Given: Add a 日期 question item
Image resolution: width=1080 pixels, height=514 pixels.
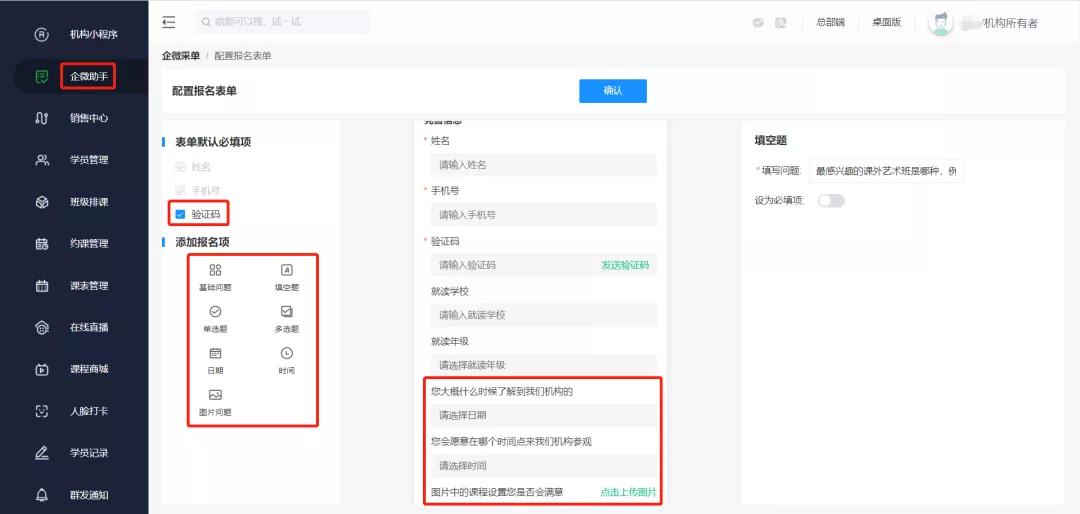Looking at the screenshot, I should tap(216, 361).
